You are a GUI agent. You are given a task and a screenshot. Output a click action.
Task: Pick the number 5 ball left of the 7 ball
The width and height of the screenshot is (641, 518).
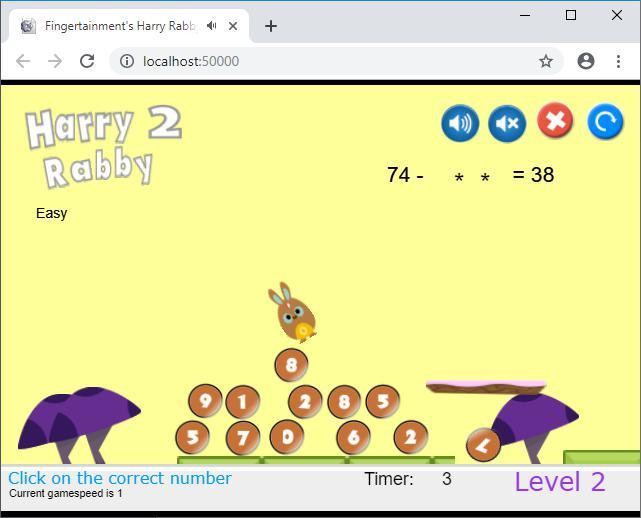pos(192,437)
